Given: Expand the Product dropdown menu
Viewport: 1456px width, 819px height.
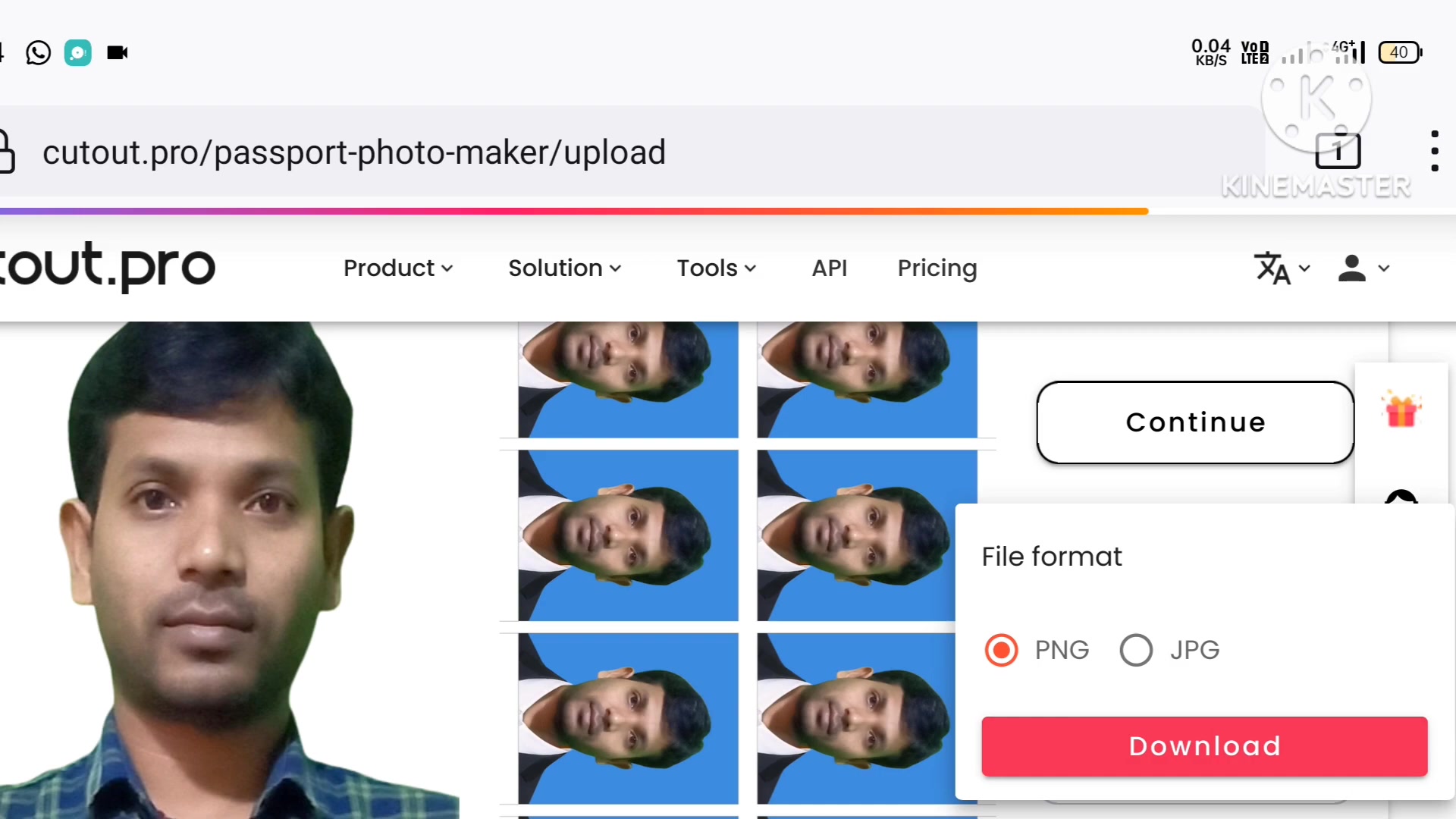Looking at the screenshot, I should (398, 268).
